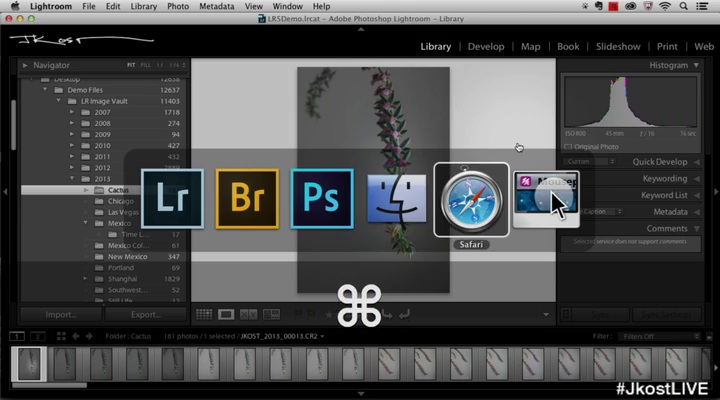Hide top module picker panel arrow
The height and width of the screenshot is (400, 720).
pyautogui.click(x=361, y=29)
